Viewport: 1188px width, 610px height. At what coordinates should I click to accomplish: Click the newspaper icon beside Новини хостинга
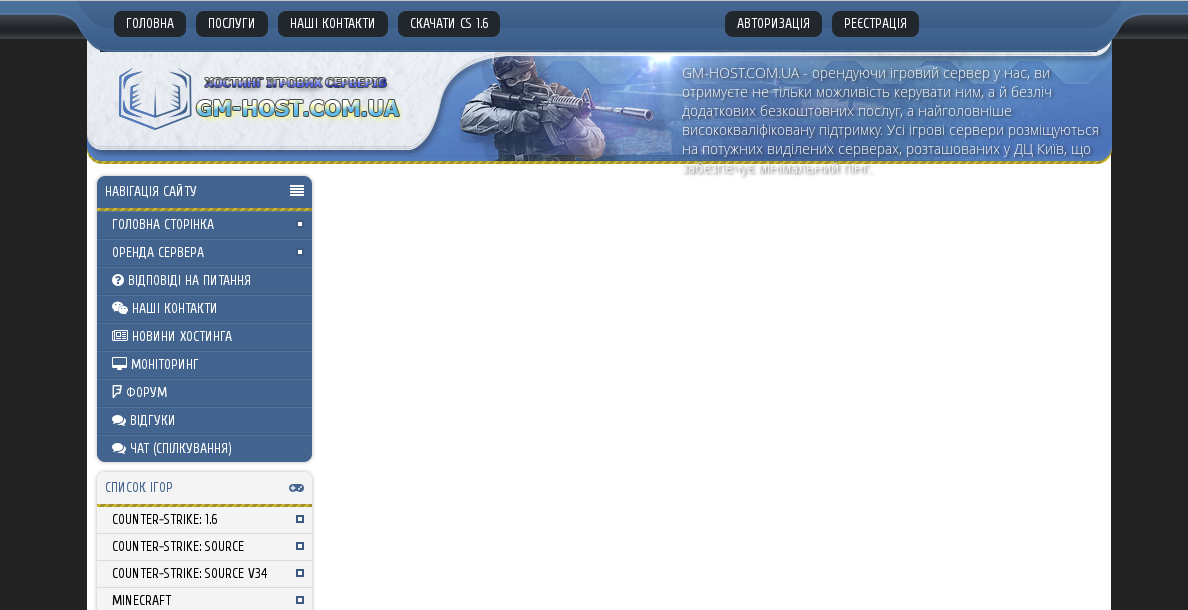pos(120,336)
